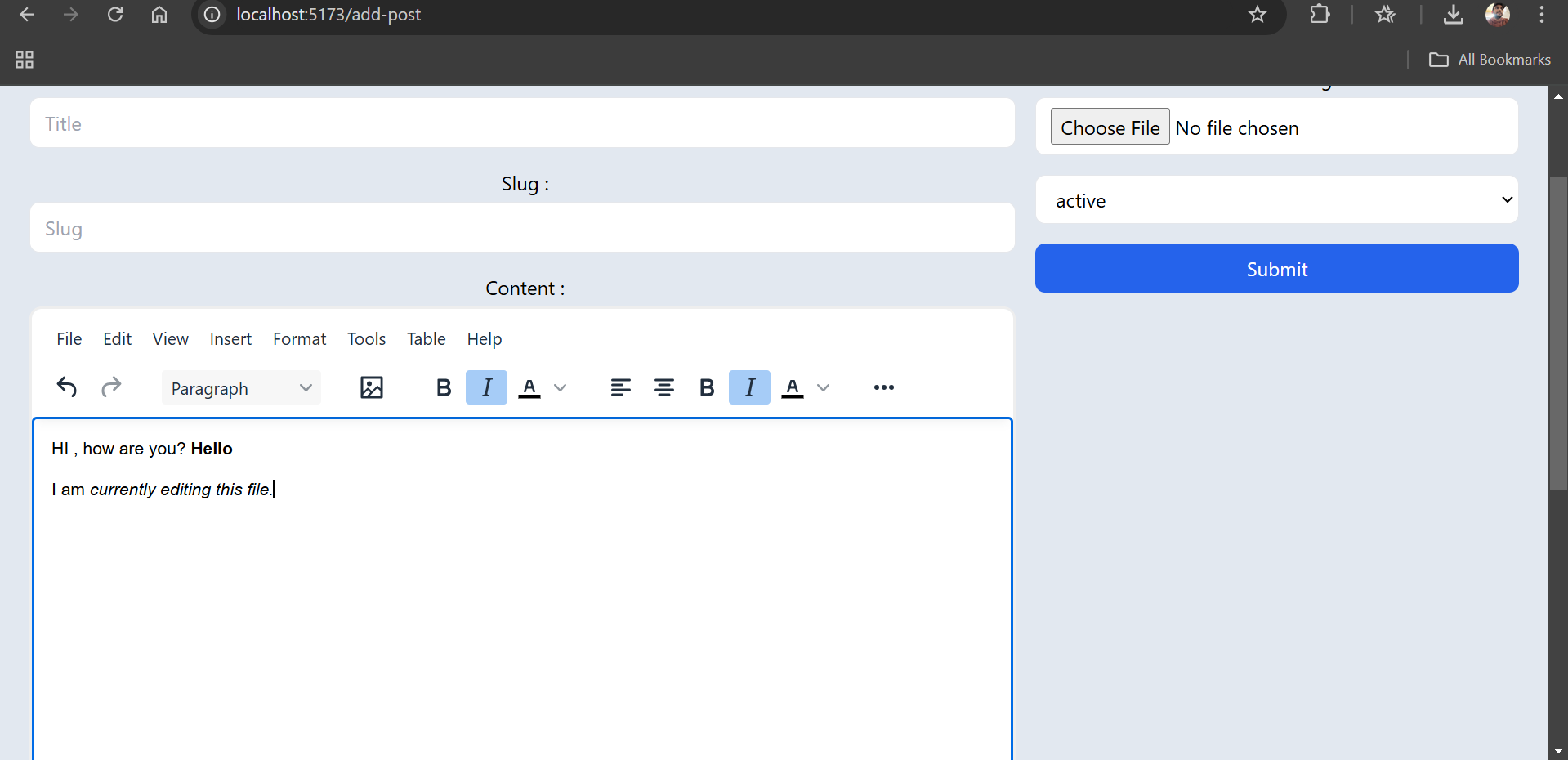Open the active status select box

1276,200
